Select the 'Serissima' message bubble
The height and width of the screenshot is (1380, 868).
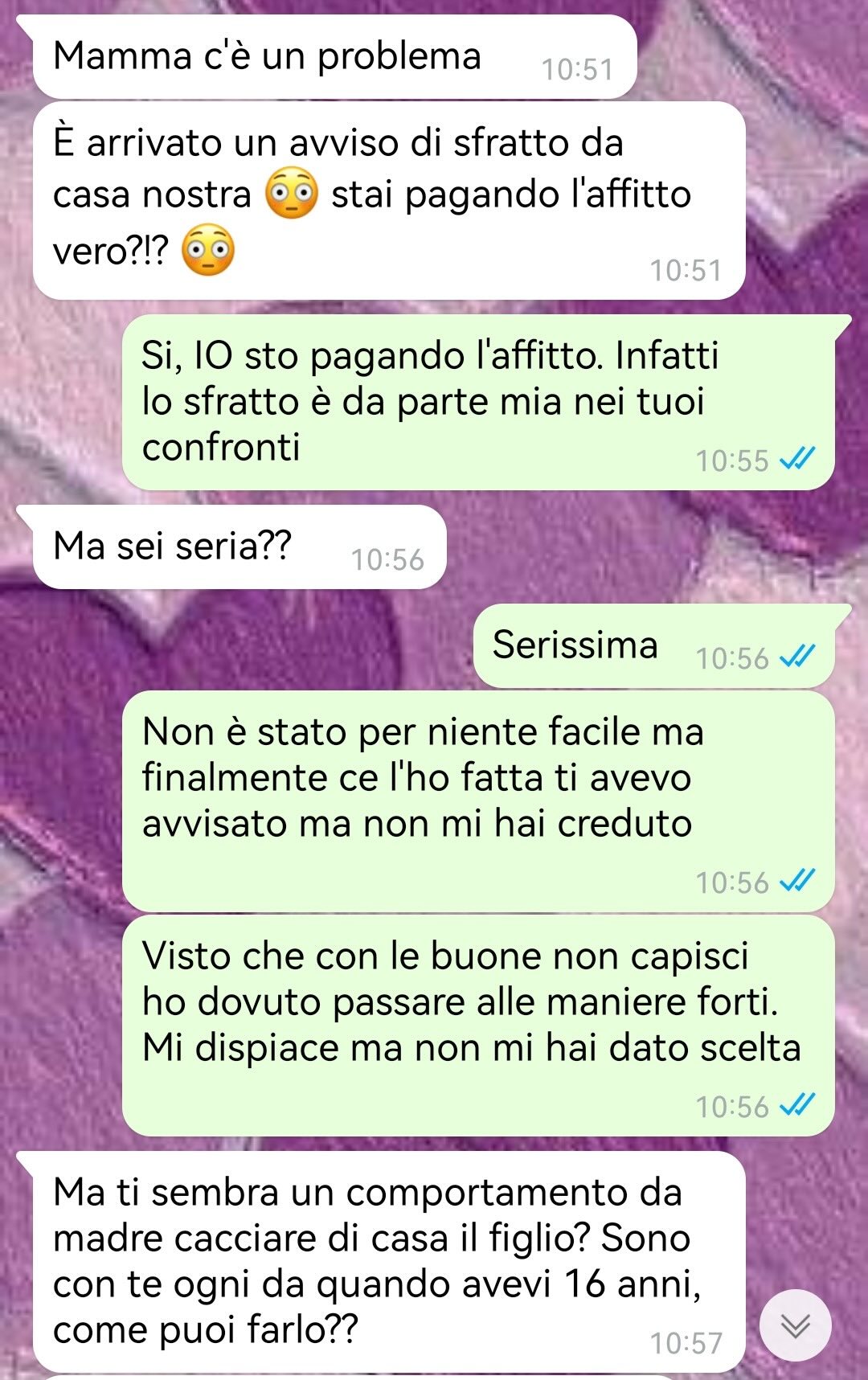point(654,645)
